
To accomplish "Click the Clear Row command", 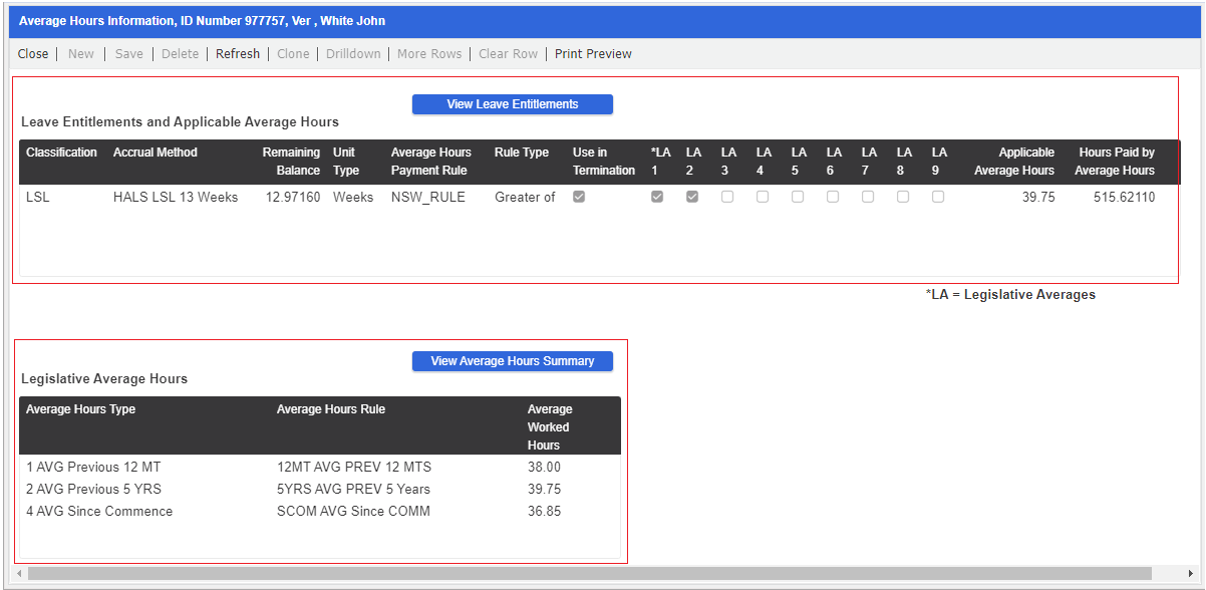I will pos(507,53).
